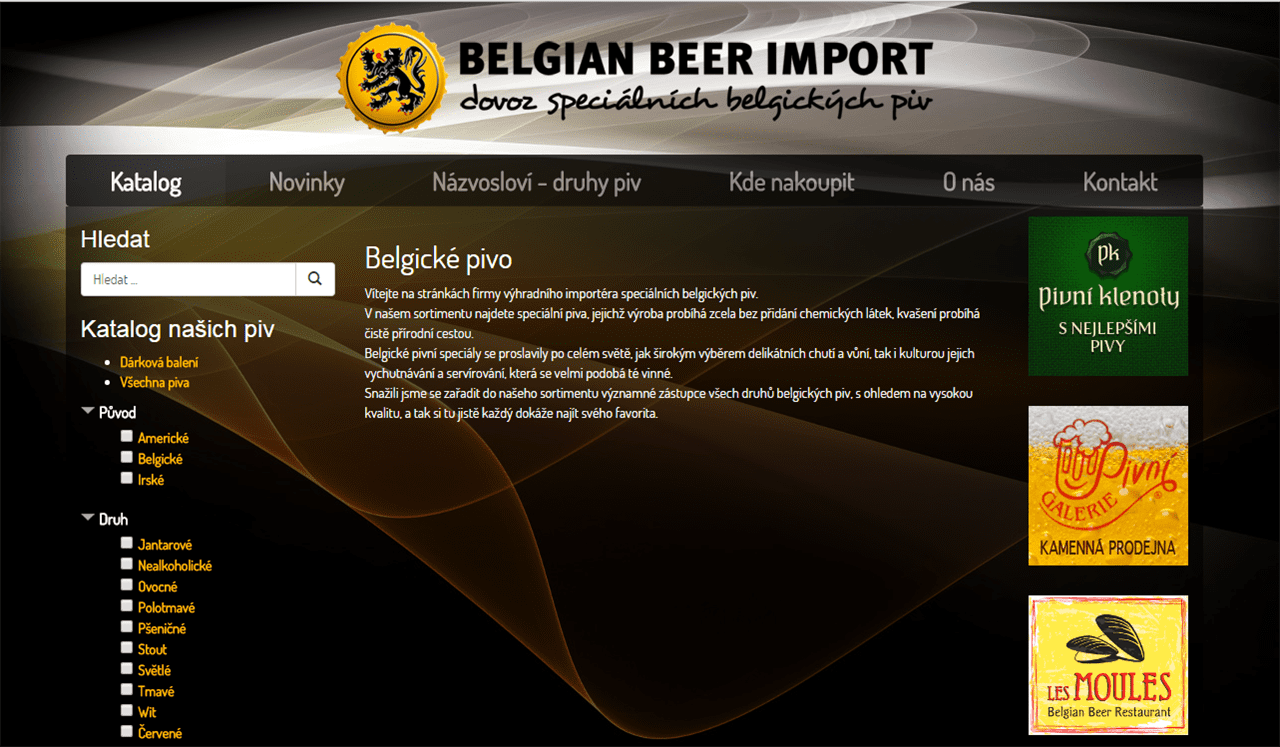
Task: Click into the Hledat search field
Action: coord(188,279)
